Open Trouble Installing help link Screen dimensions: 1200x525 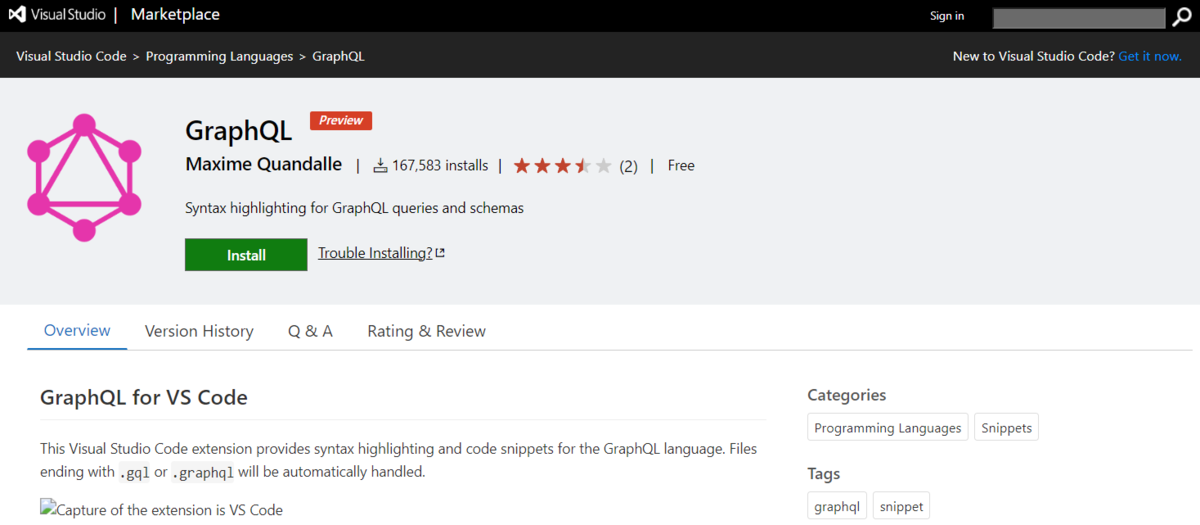pos(375,253)
